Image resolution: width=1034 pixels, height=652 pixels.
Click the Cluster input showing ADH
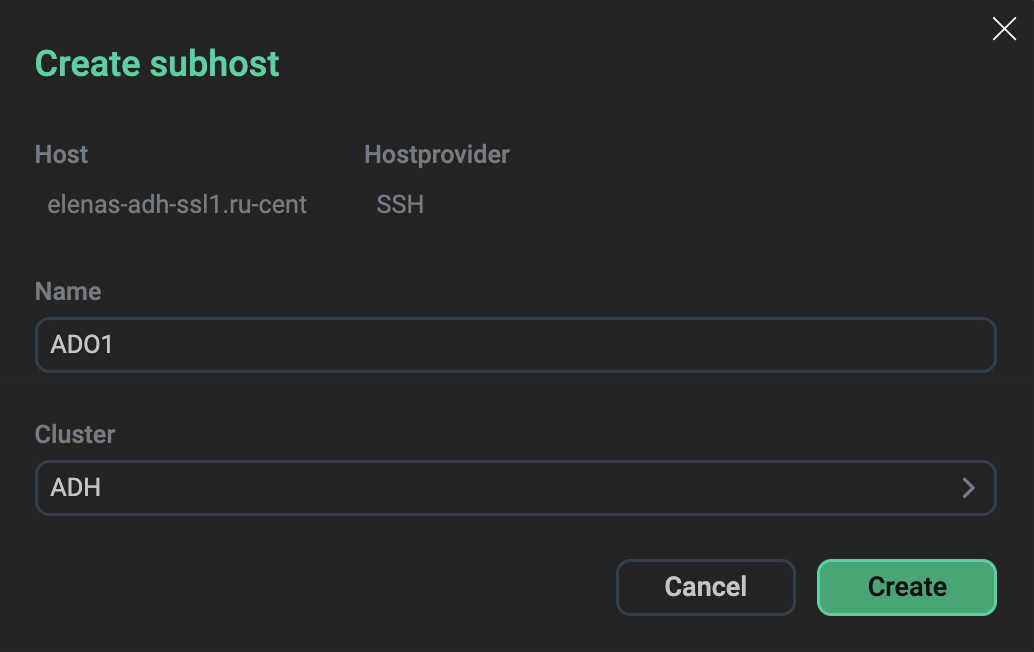pyautogui.click(x=500, y=488)
